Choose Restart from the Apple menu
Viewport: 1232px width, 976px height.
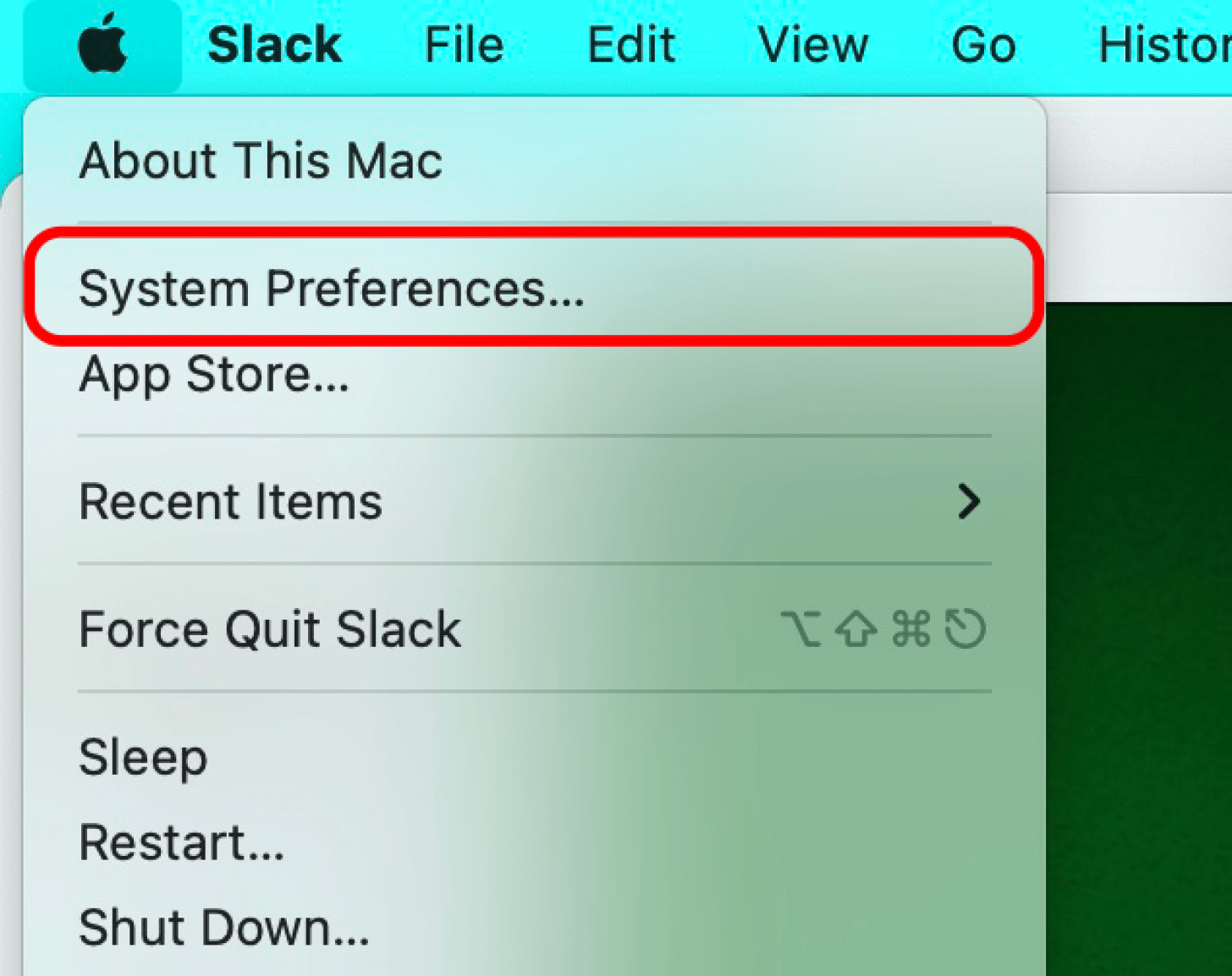(181, 842)
